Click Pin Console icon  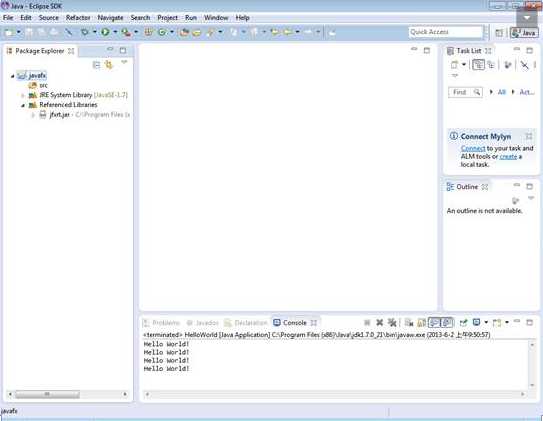[x=463, y=323]
